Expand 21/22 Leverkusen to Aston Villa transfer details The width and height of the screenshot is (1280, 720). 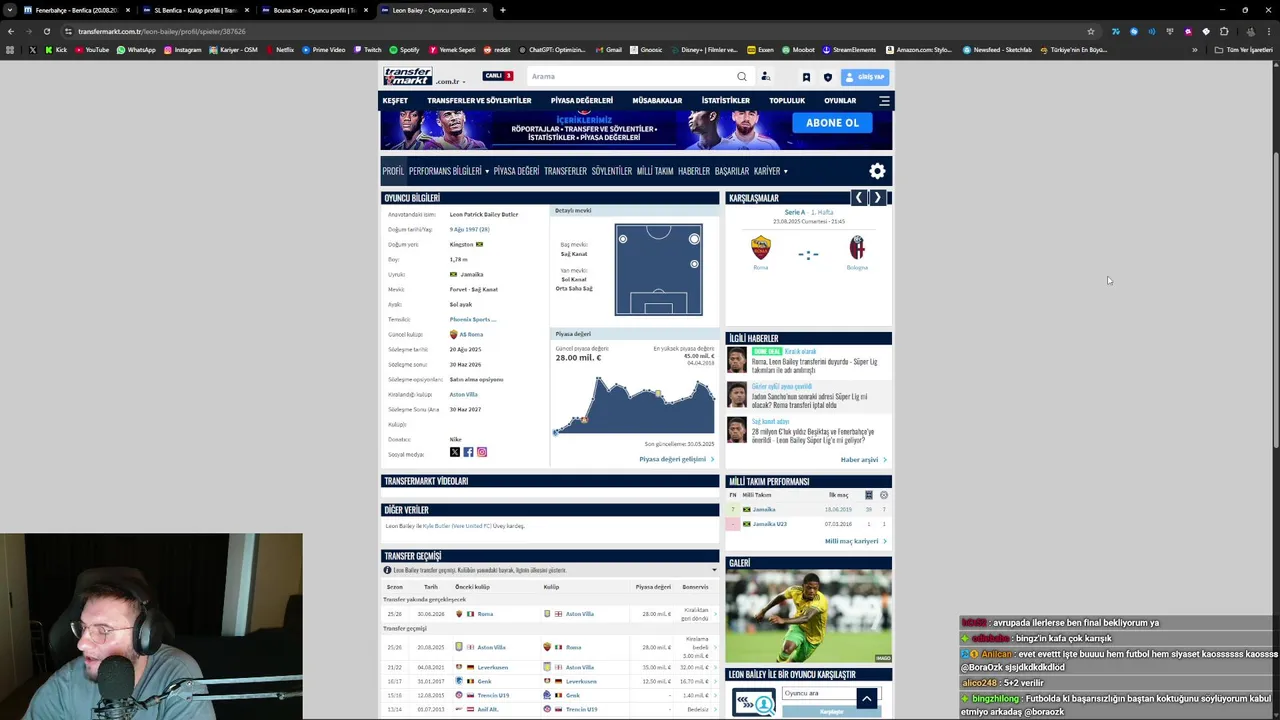tap(714, 667)
